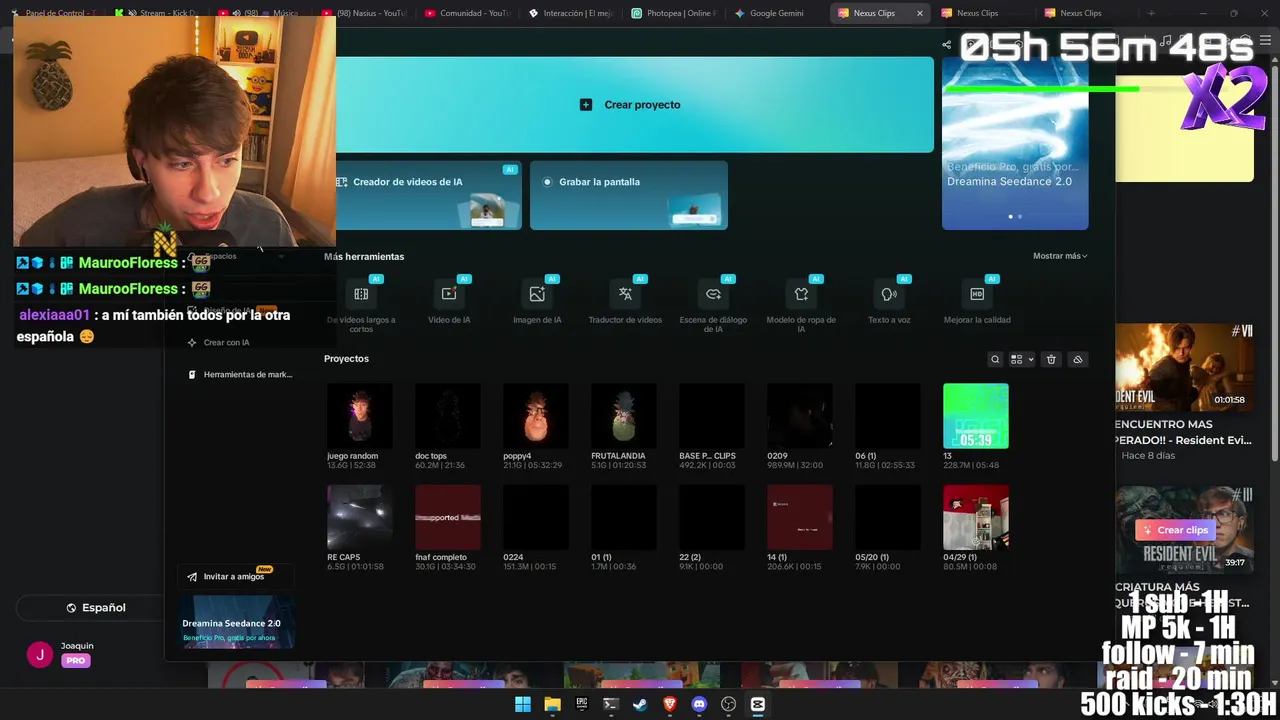Open the FRUTALANDIA project
The height and width of the screenshot is (720, 1280).
tap(624, 416)
